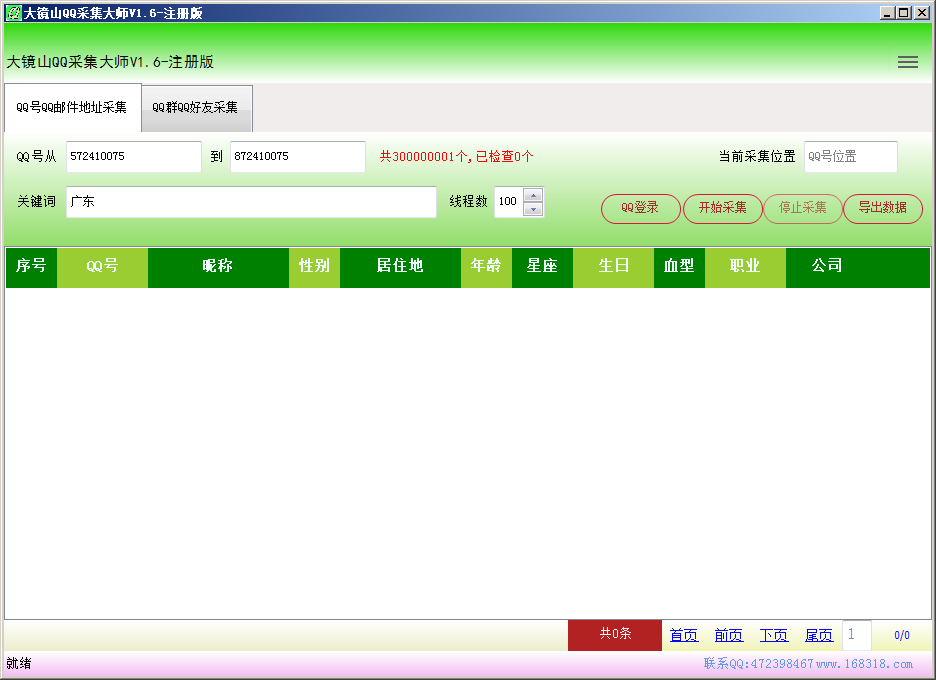936x680 pixels.
Task: Focus the 关键词 keyword input field
Action: click(250, 202)
